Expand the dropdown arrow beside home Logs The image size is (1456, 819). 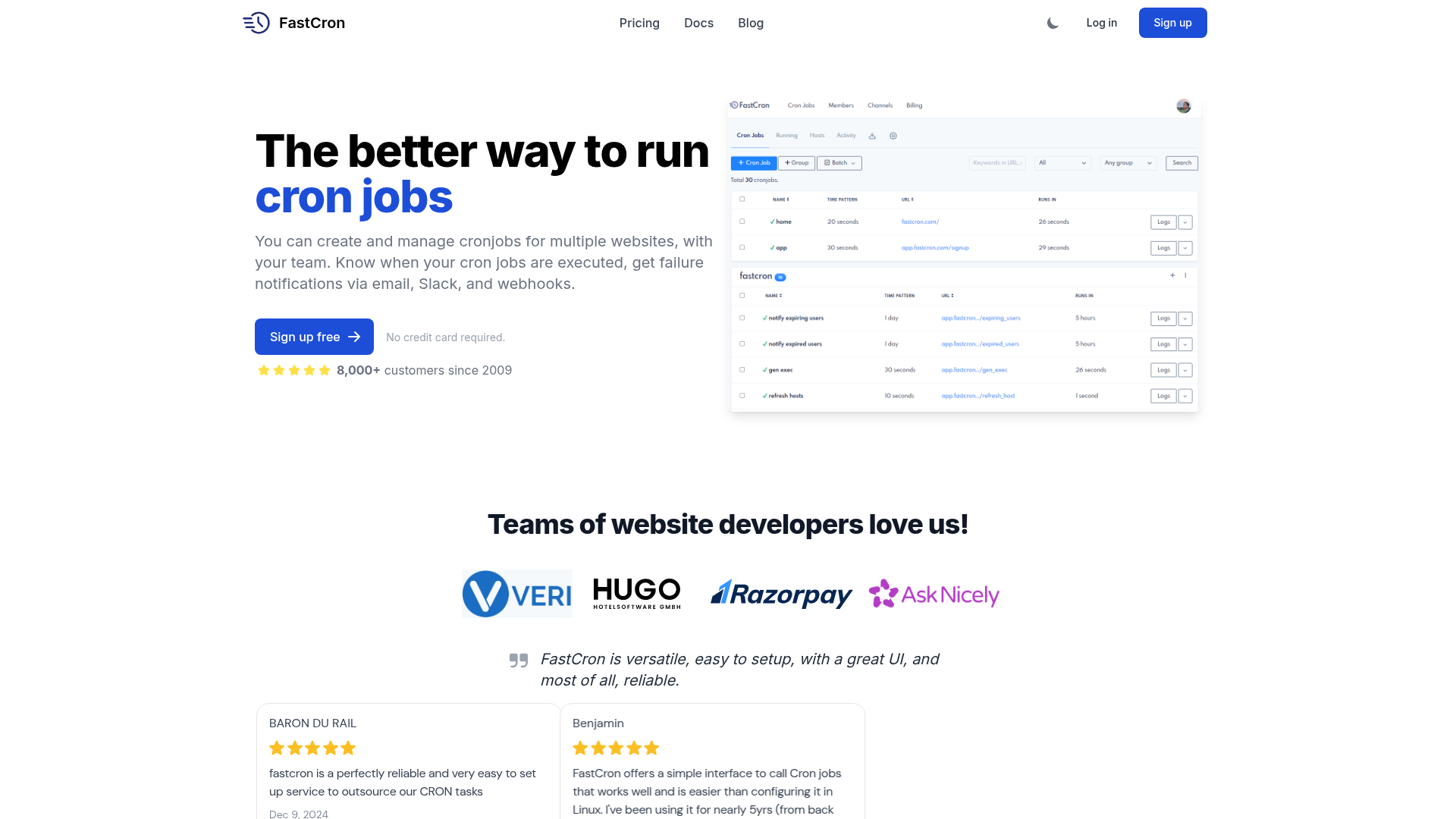[1185, 222]
